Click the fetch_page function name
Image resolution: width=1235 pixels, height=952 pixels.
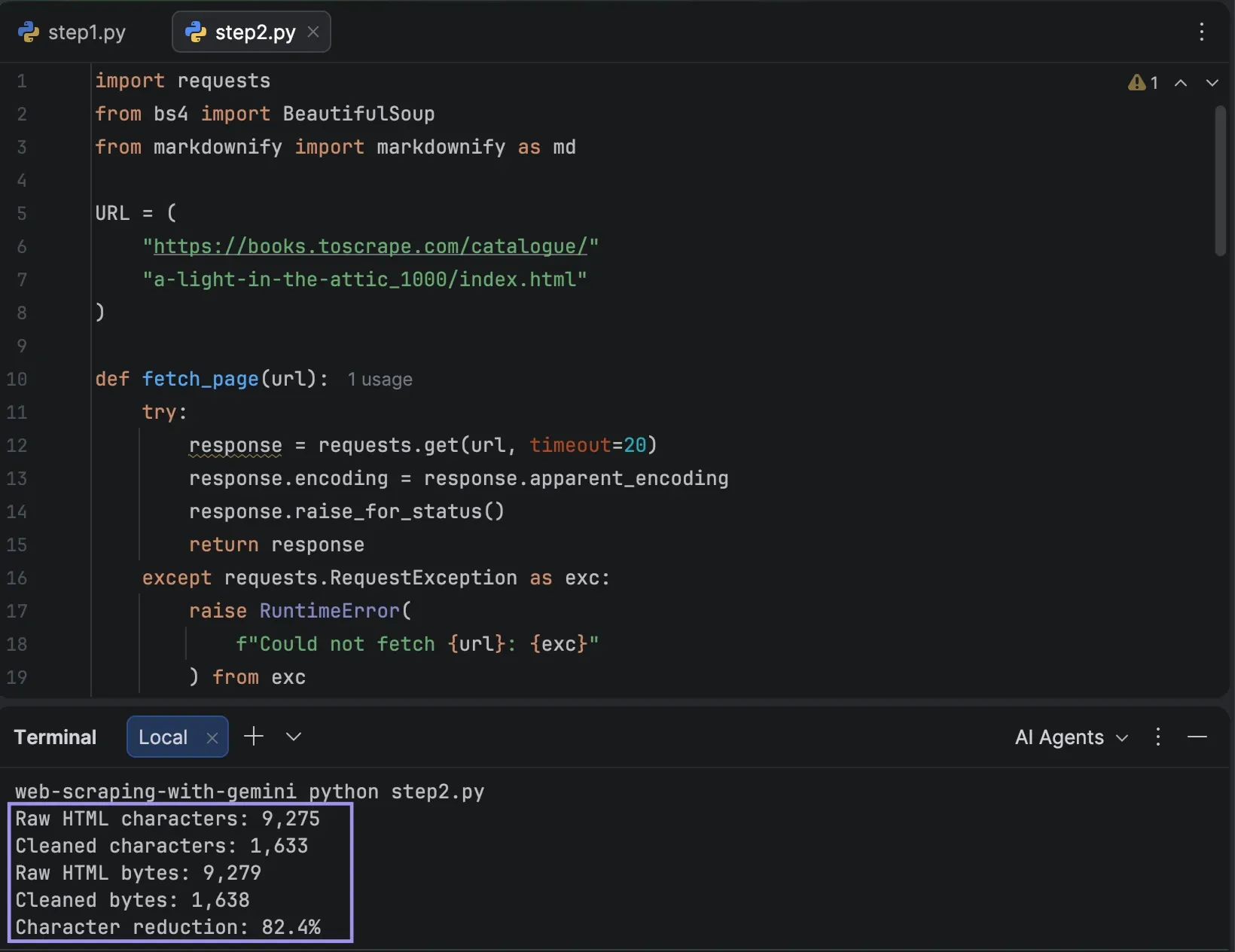[200, 379]
